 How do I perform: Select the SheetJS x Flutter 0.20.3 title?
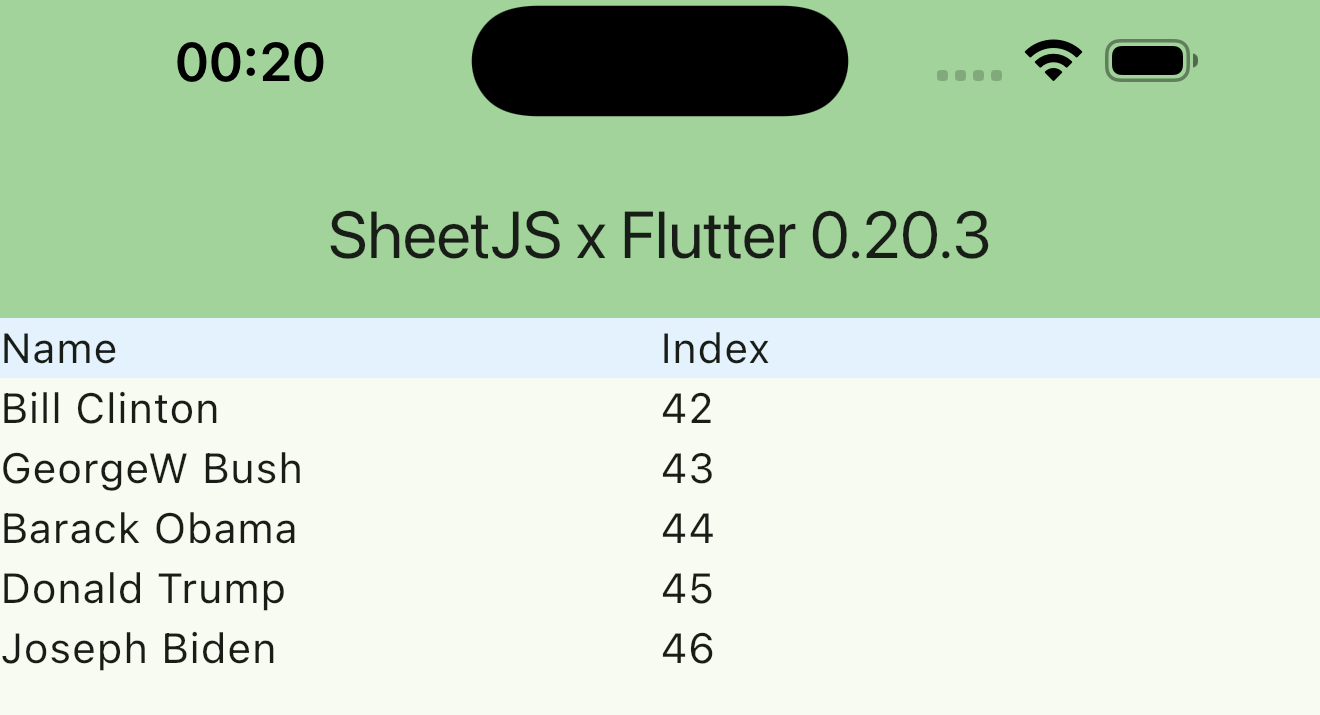click(x=659, y=236)
